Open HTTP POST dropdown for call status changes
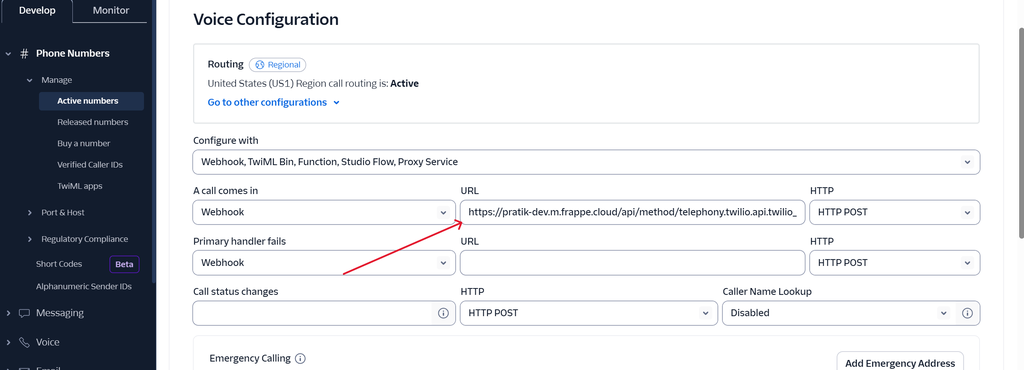This screenshot has height=370, width=1024. [x=588, y=313]
